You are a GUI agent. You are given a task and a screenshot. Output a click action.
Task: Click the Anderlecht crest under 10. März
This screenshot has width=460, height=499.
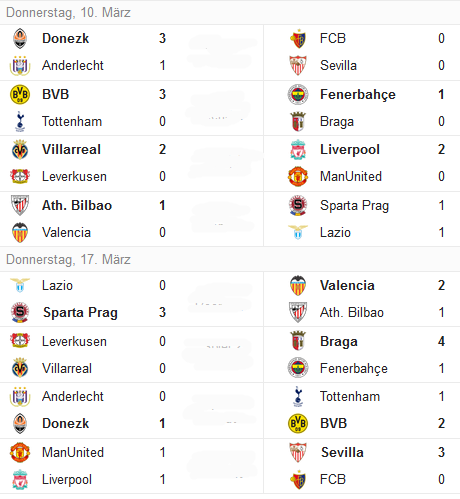[20, 65]
